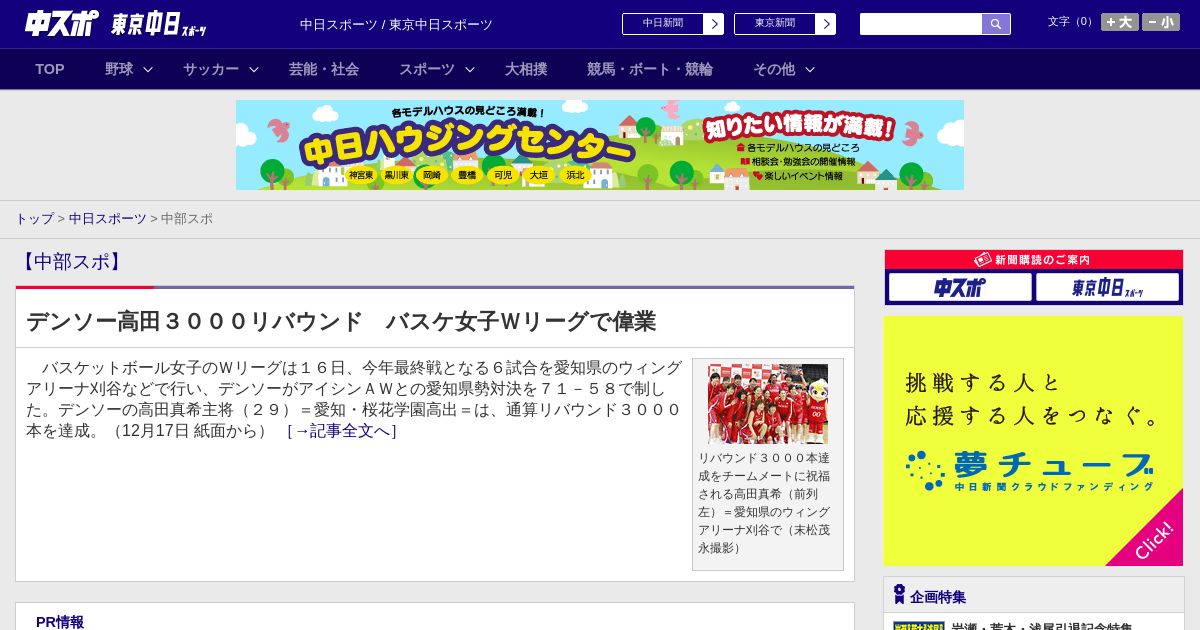
Task: Open the その他 menu
Action: pos(774,69)
